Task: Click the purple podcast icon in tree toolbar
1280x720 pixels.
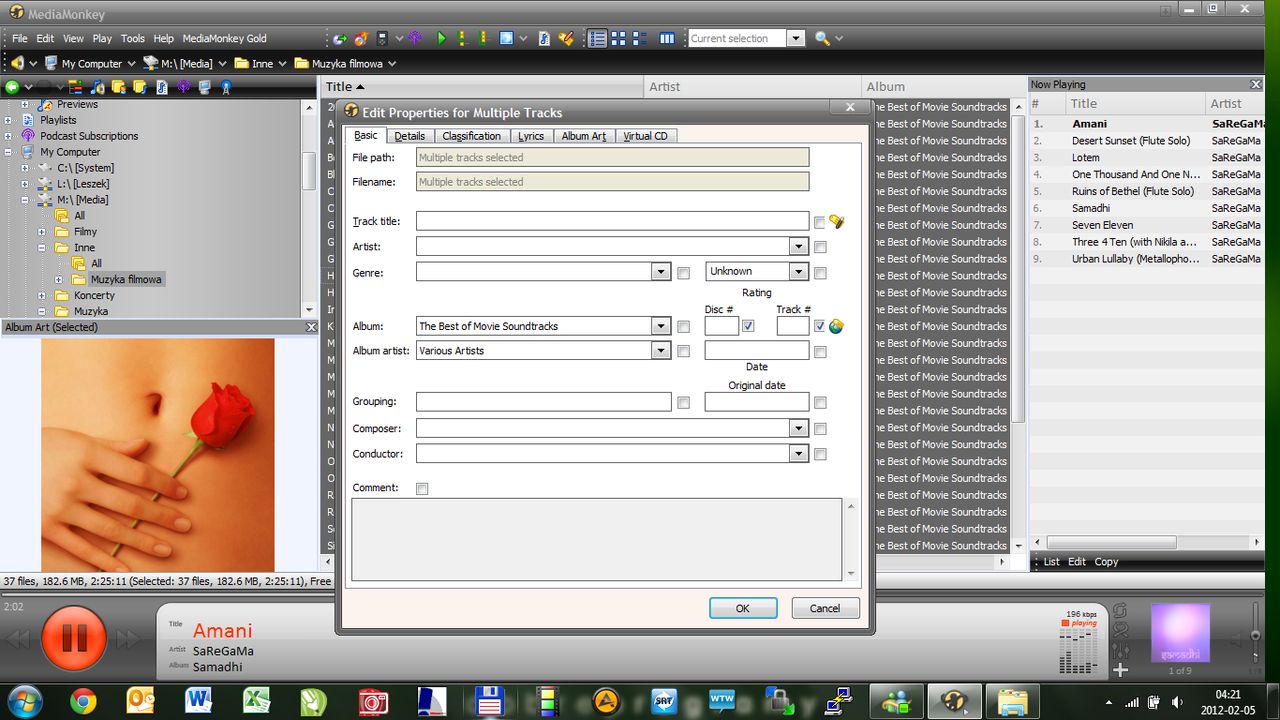Action: [183, 87]
